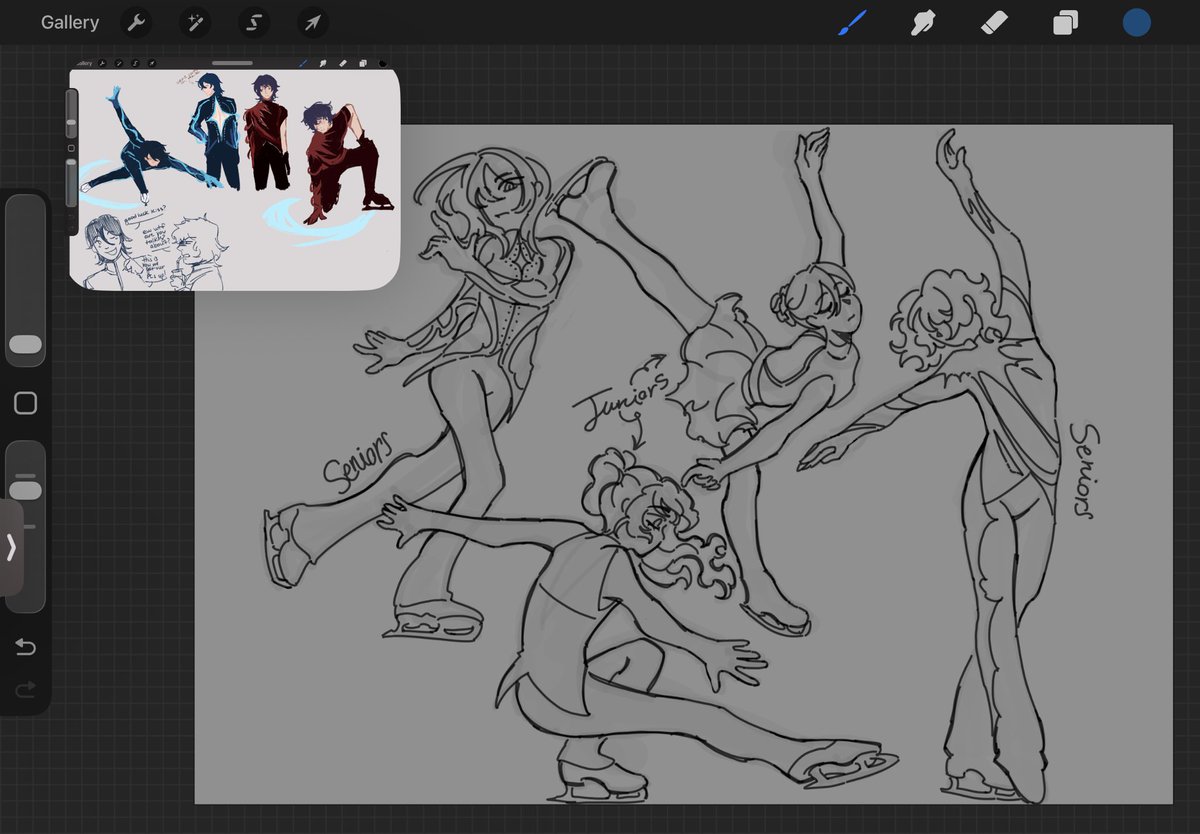This screenshot has height=834, width=1200.
Task: Expand the side chevron tab on the left edge
Action: [x=11, y=547]
